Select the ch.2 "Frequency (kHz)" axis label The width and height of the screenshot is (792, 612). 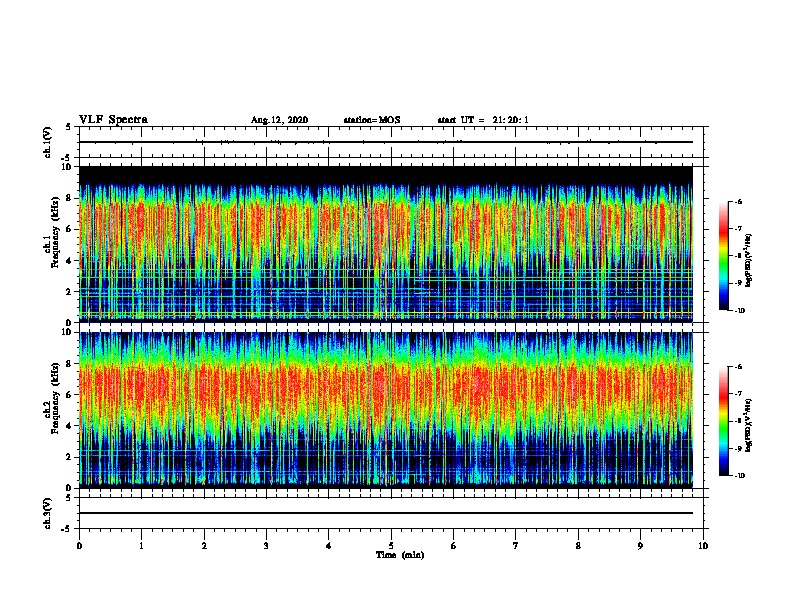pyautogui.click(x=55, y=398)
